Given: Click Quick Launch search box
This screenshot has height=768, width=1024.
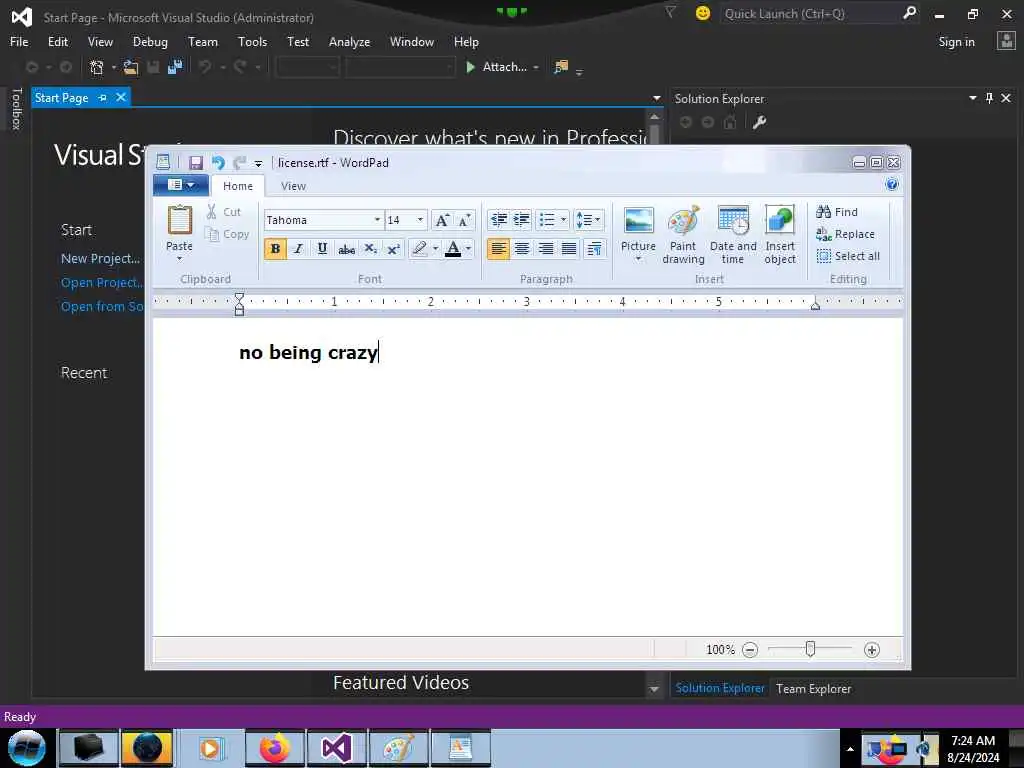Looking at the screenshot, I should (812, 14).
